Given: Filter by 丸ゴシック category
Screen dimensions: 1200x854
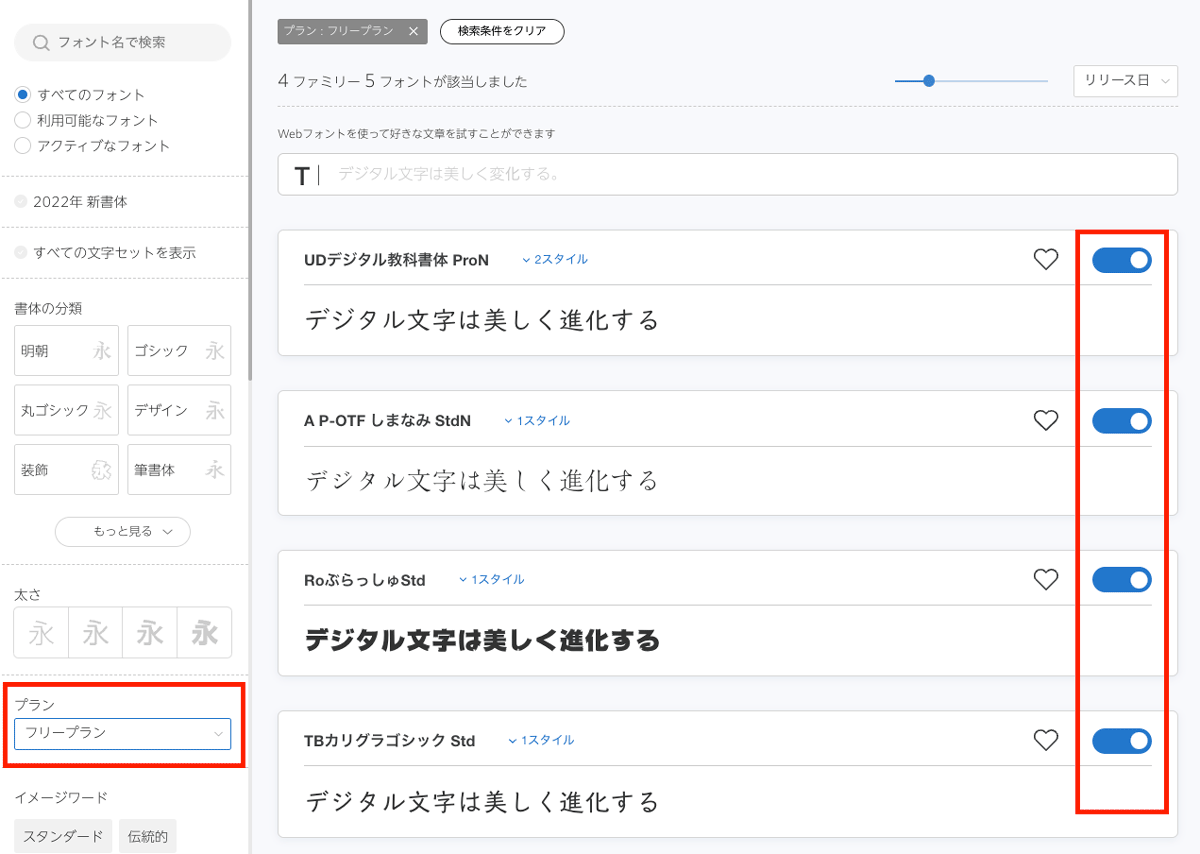Looking at the screenshot, I should coord(66,410).
